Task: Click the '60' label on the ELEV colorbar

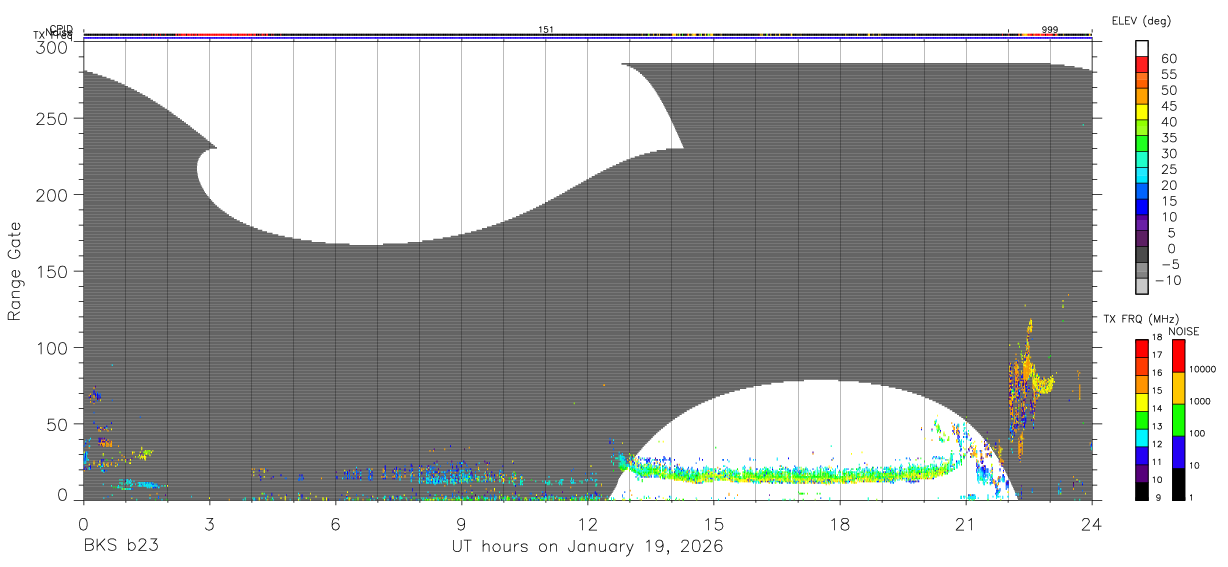Action: [1168, 59]
